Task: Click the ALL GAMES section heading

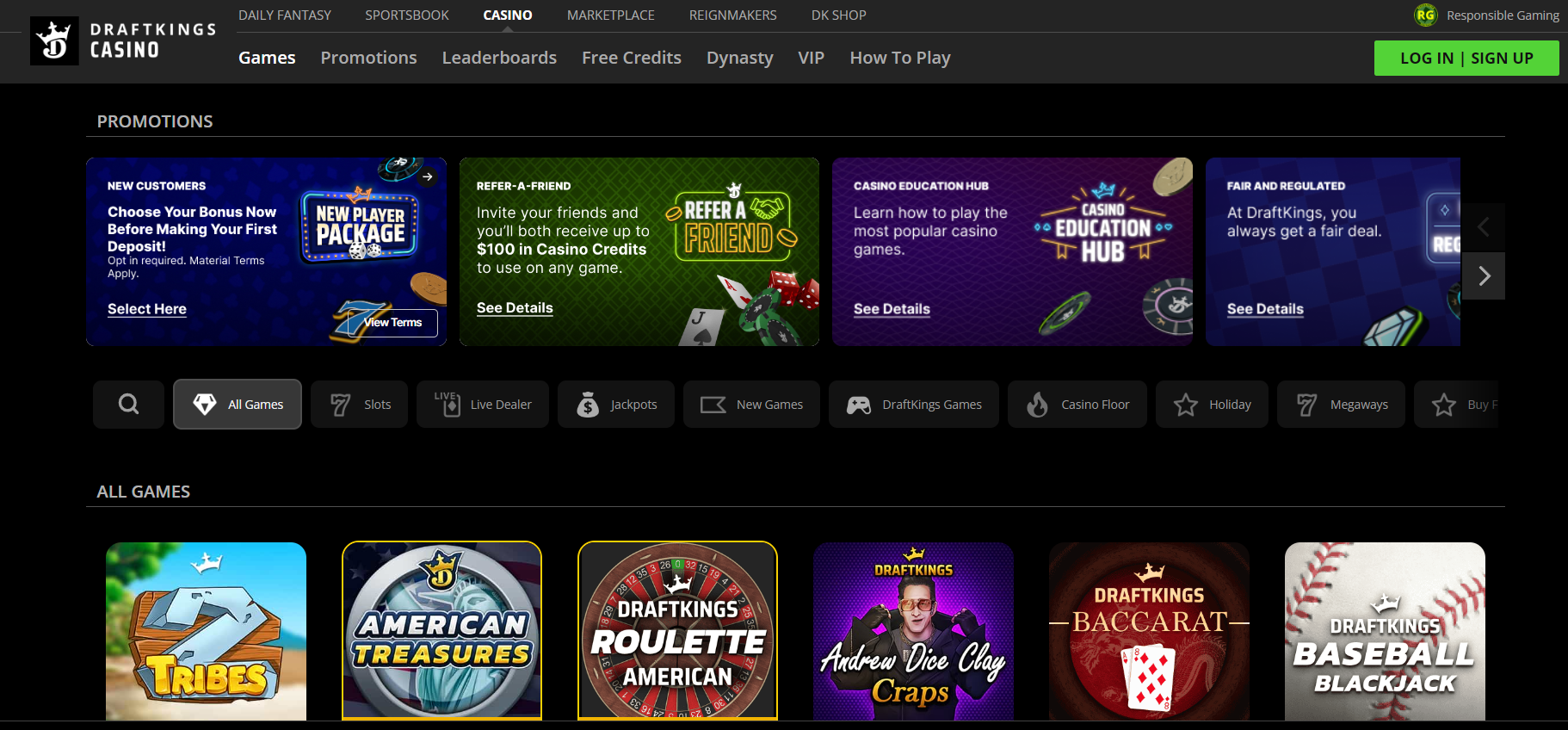Action: point(144,492)
